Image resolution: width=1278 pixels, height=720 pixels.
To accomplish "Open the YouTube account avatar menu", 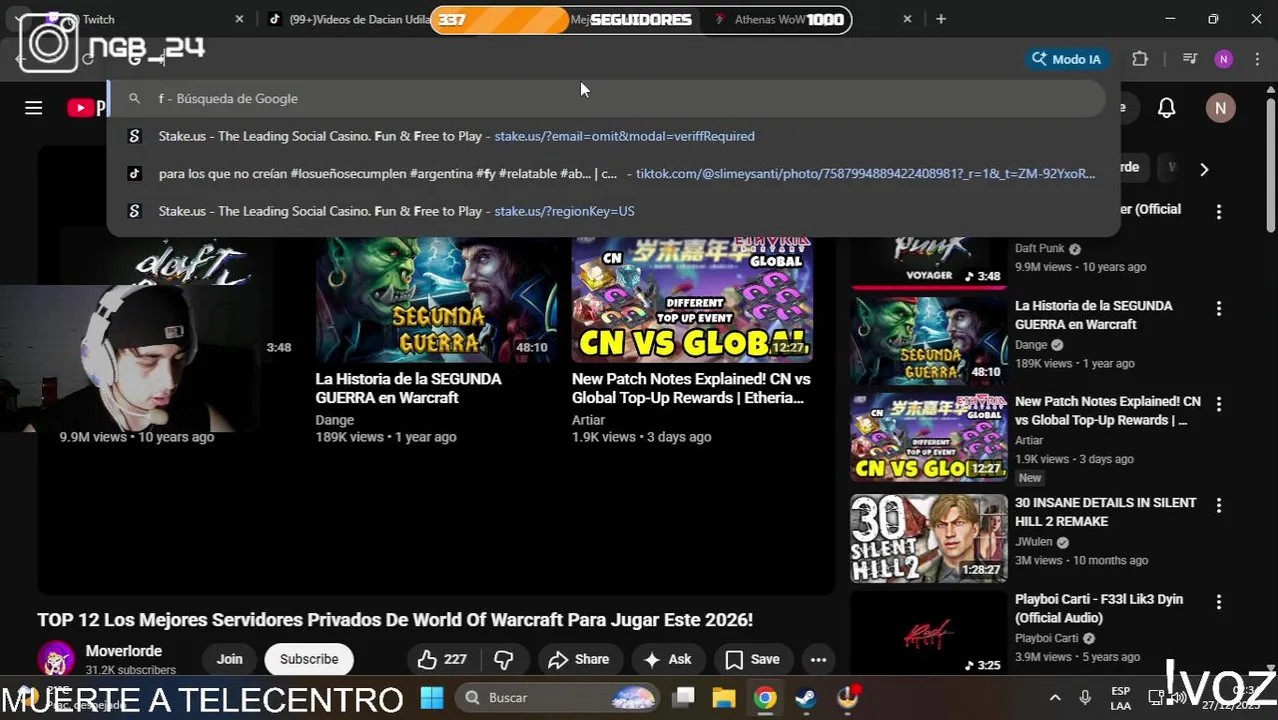I will 1220,108.
